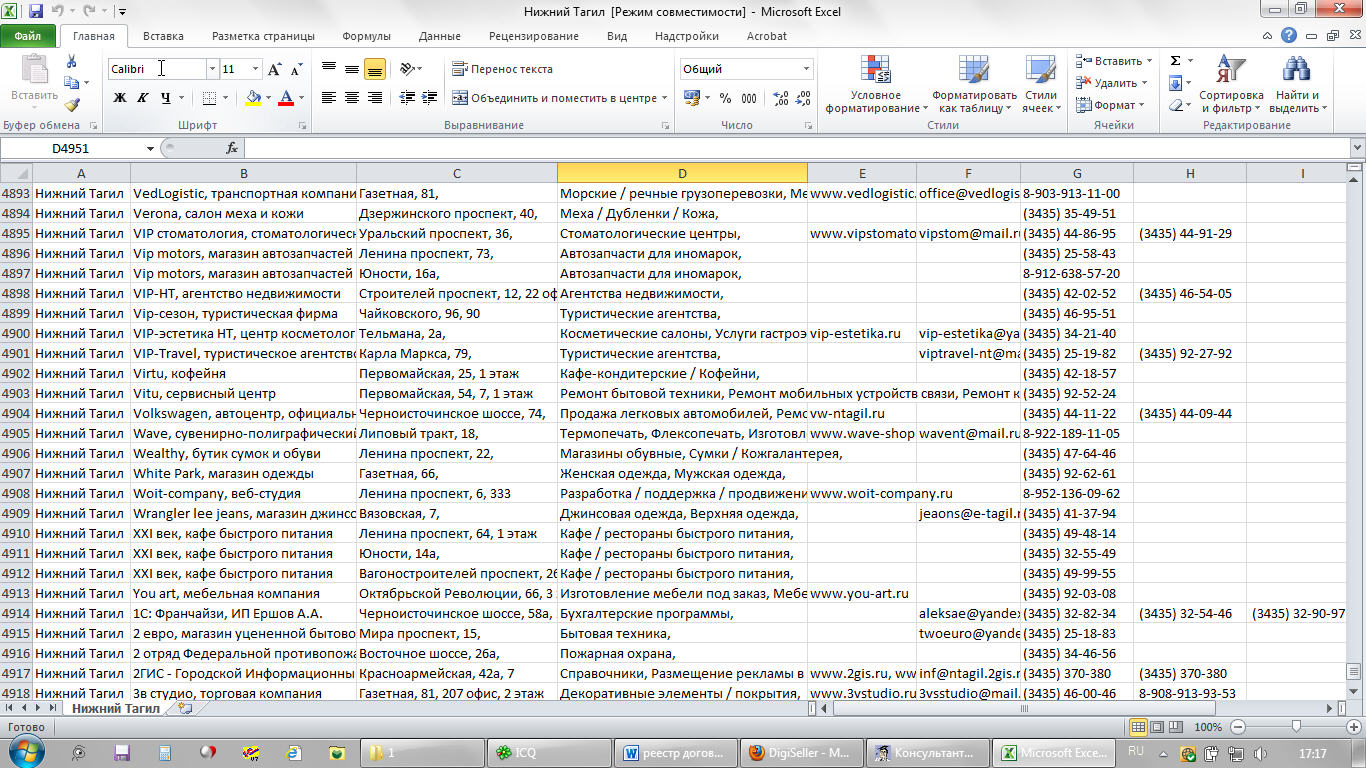Open the ICQ taskbar button

550,753
